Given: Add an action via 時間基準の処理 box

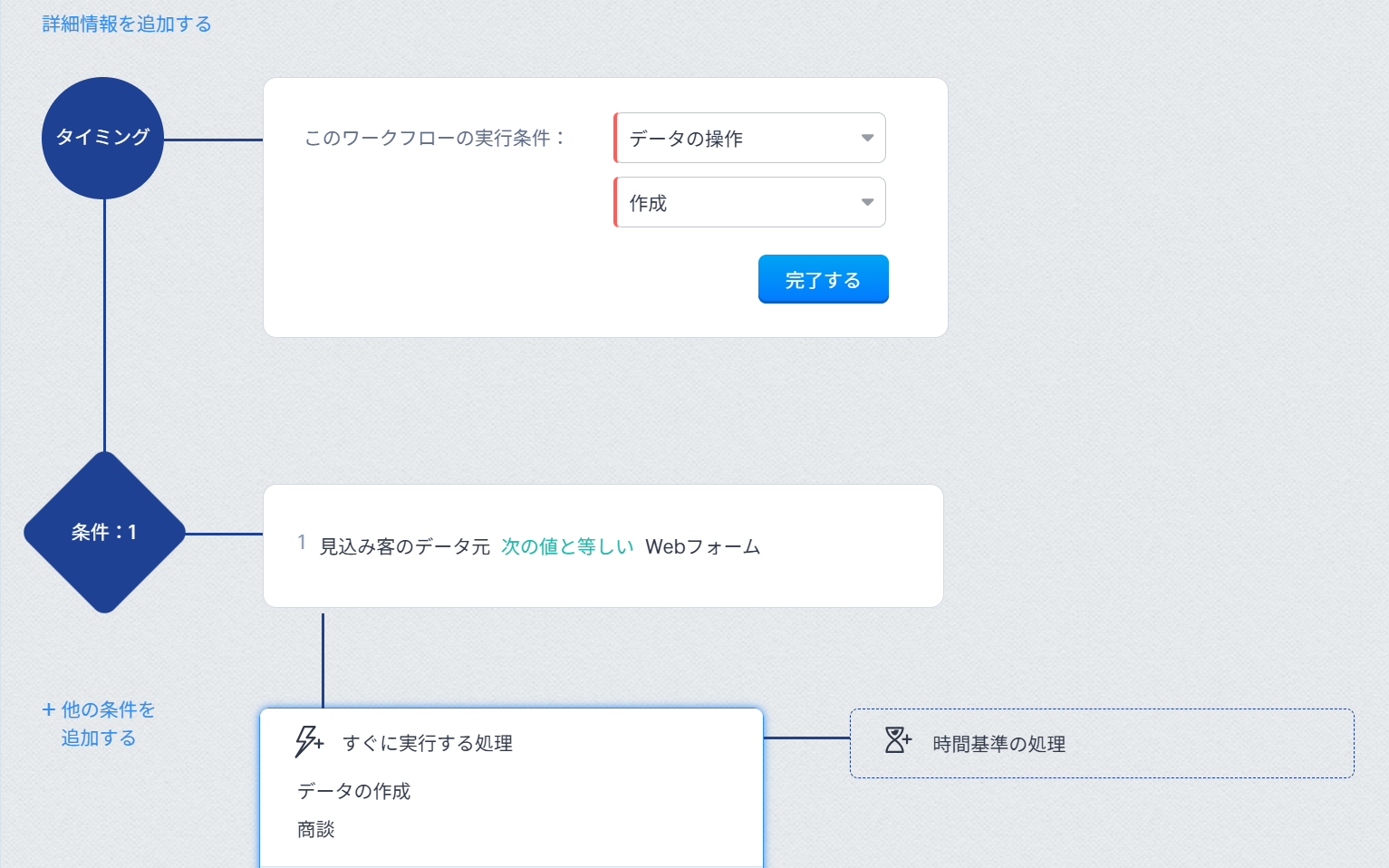Looking at the screenshot, I should tap(1101, 743).
